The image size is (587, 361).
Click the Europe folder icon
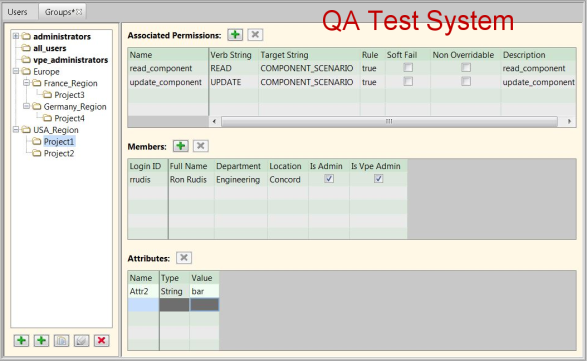(26, 71)
